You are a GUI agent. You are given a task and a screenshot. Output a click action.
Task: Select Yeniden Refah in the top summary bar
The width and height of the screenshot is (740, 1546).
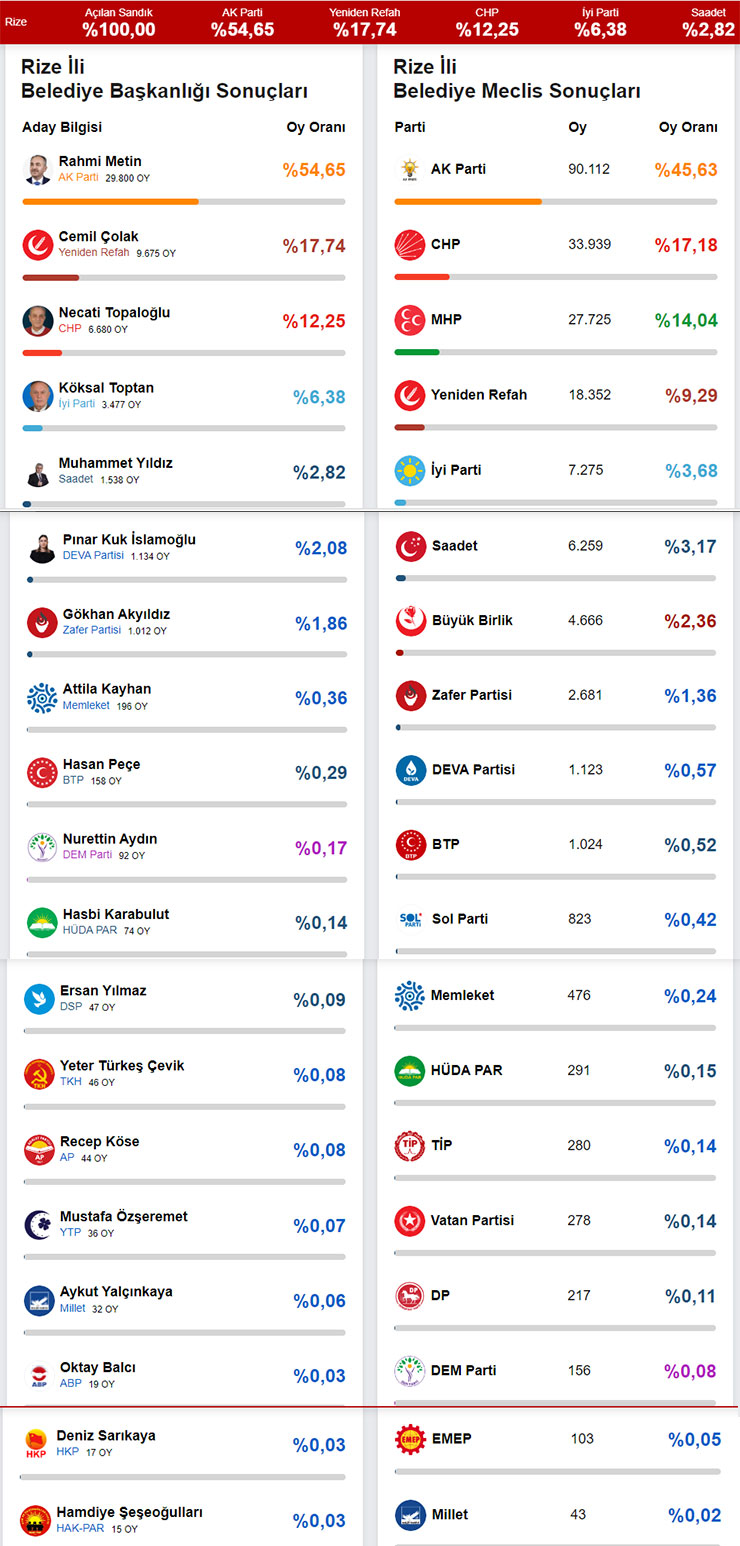[x=365, y=21]
